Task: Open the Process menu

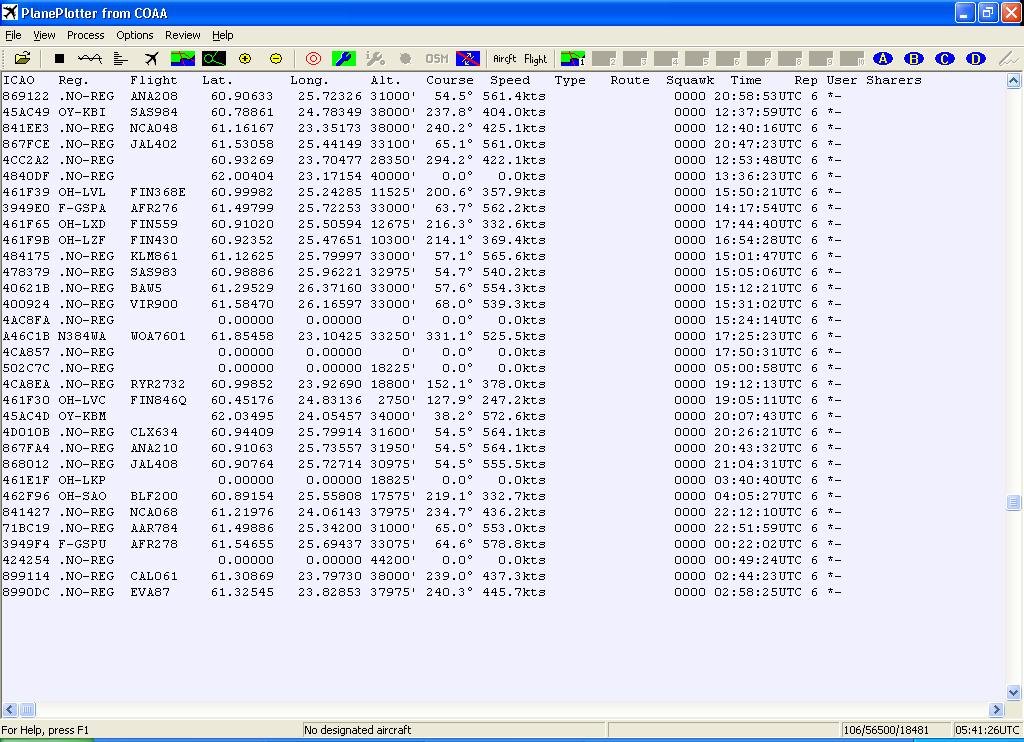Action: 85,35
